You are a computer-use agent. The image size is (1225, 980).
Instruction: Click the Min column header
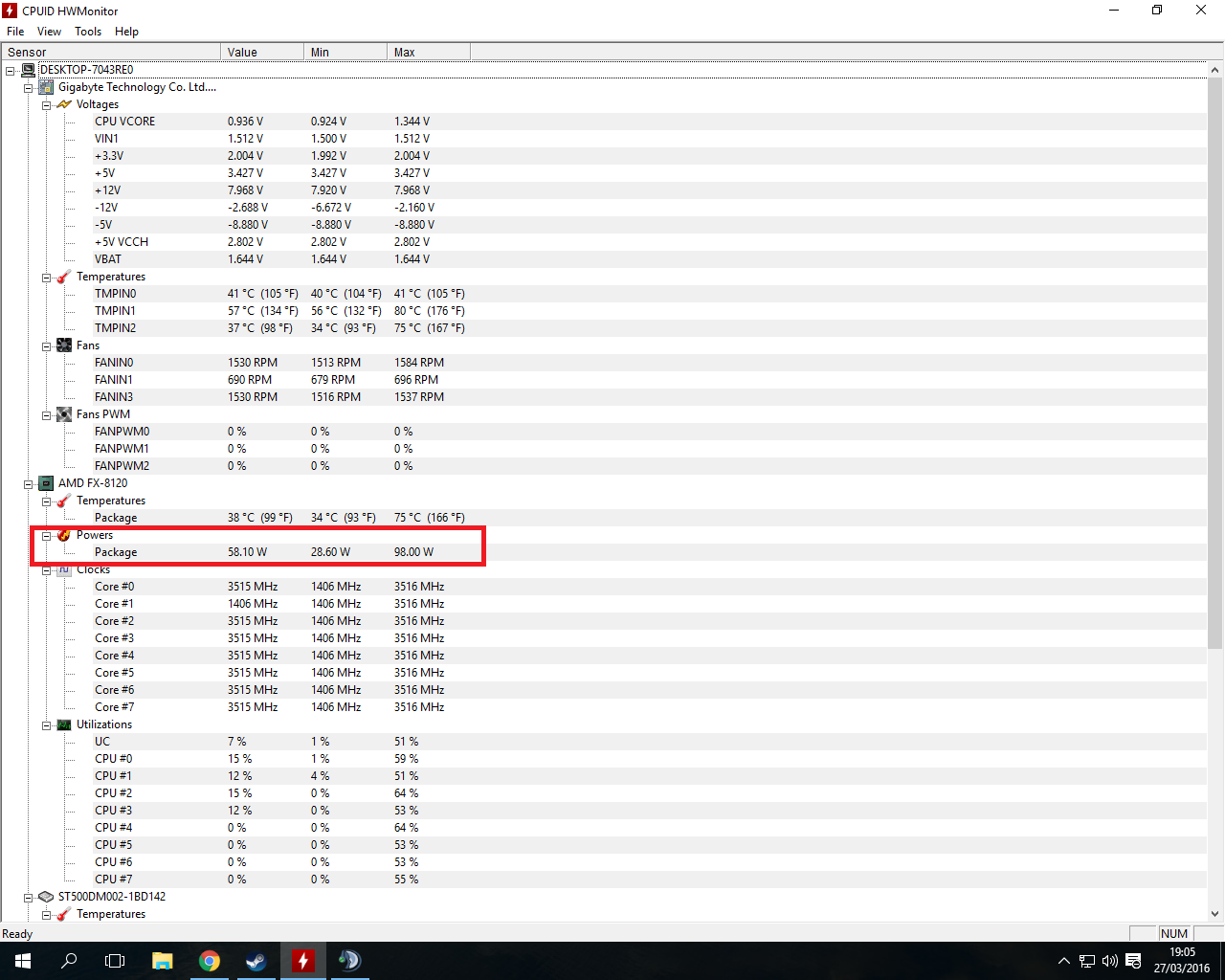pos(345,52)
